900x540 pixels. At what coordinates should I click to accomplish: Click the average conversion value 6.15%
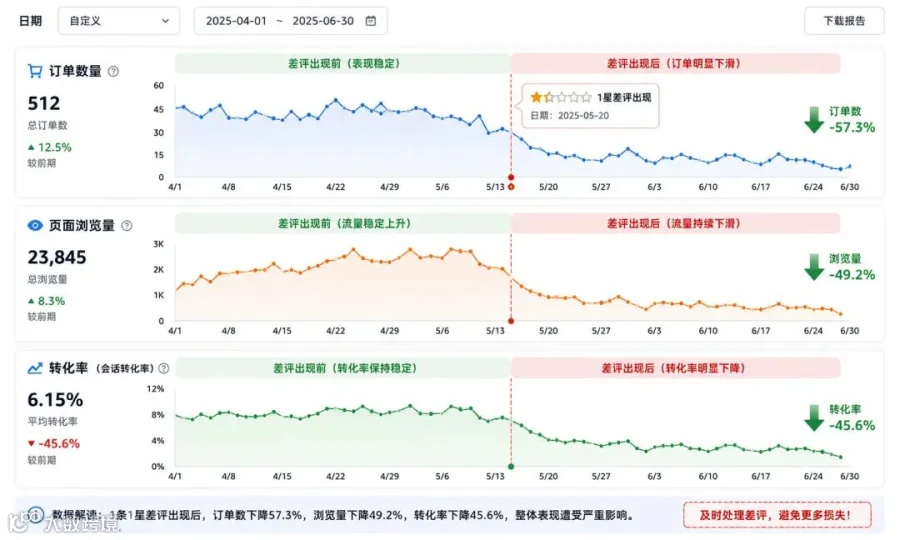[55, 399]
